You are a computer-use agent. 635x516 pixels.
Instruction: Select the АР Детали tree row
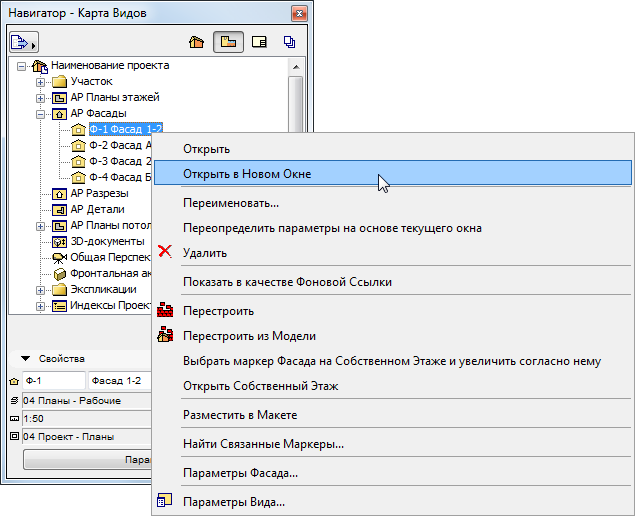[98, 209]
